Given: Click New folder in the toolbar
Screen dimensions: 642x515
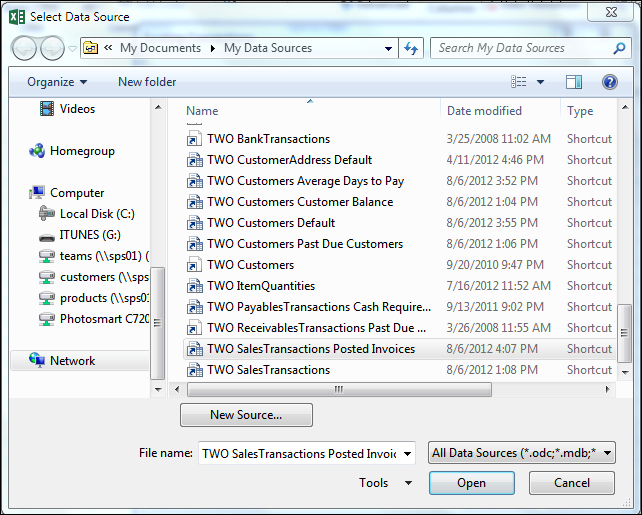Looking at the screenshot, I should click(x=147, y=82).
